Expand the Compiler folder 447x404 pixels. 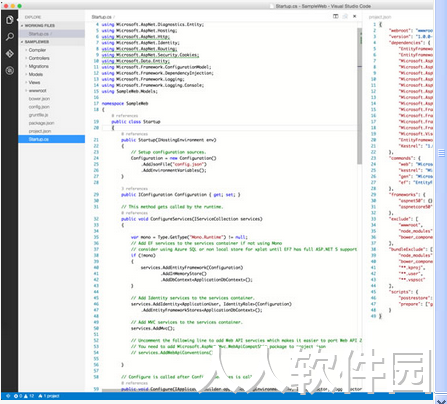(51, 50)
